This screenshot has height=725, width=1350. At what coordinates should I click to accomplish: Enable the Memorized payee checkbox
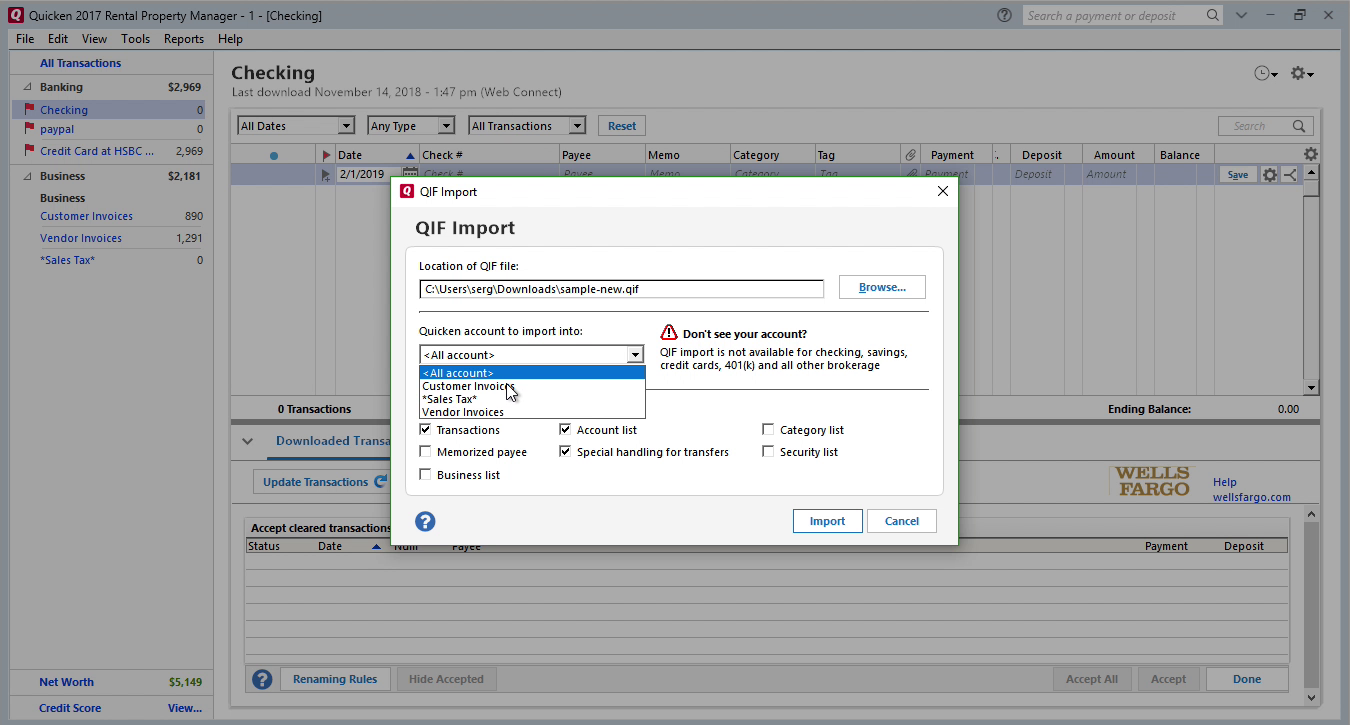point(425,452)
